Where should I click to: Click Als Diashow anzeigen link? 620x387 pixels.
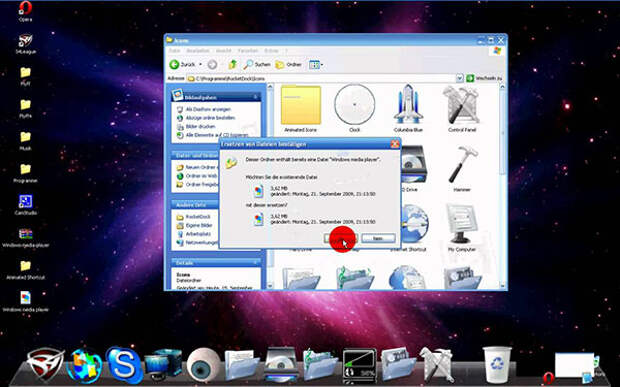click(x=208, y=109)
